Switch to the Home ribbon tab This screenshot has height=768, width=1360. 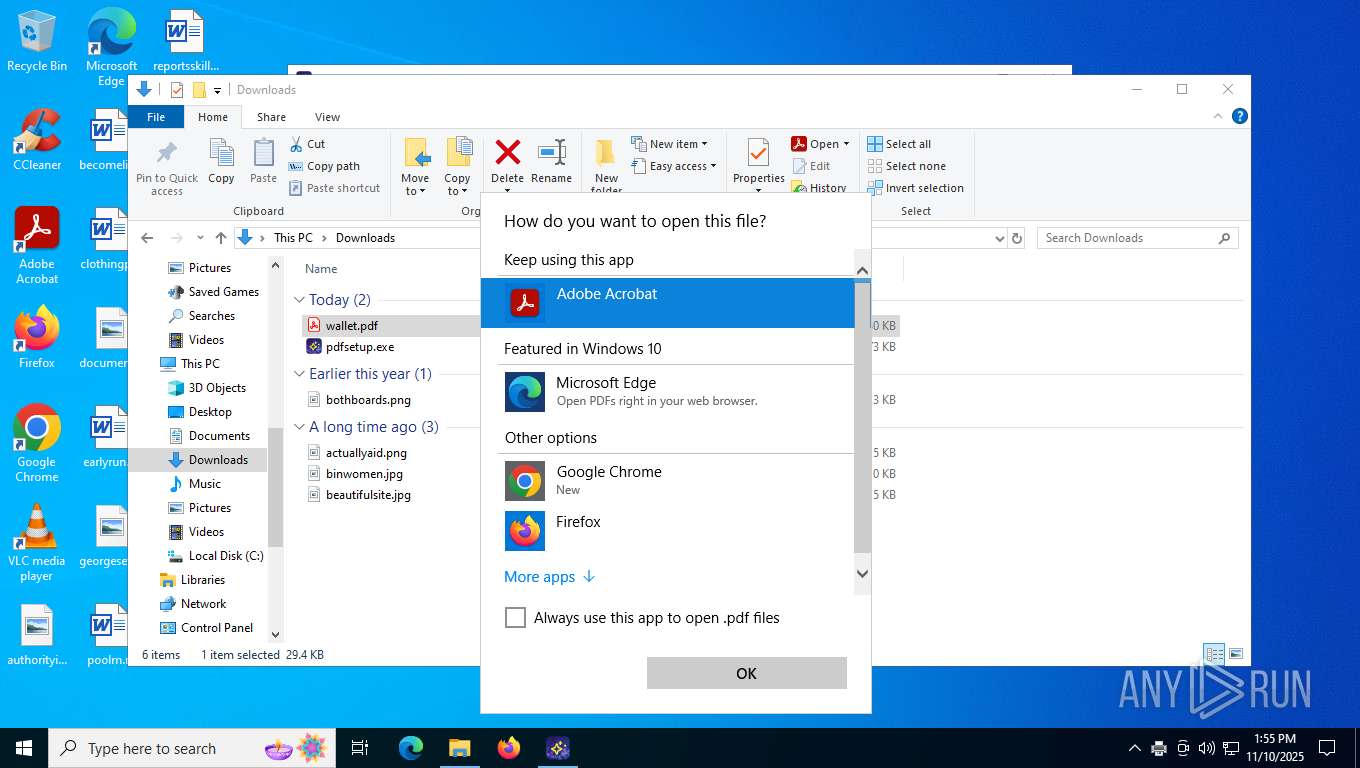point(212,117)
